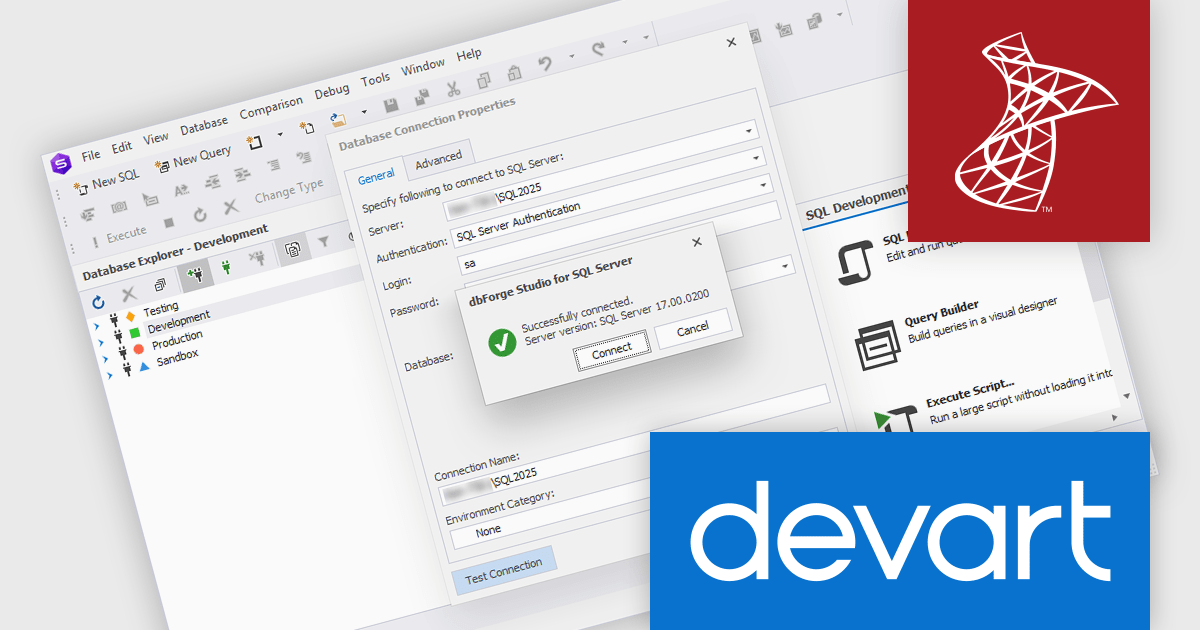
Task: Open the dropdown arrow beside Redo
Action: (624, 41)
